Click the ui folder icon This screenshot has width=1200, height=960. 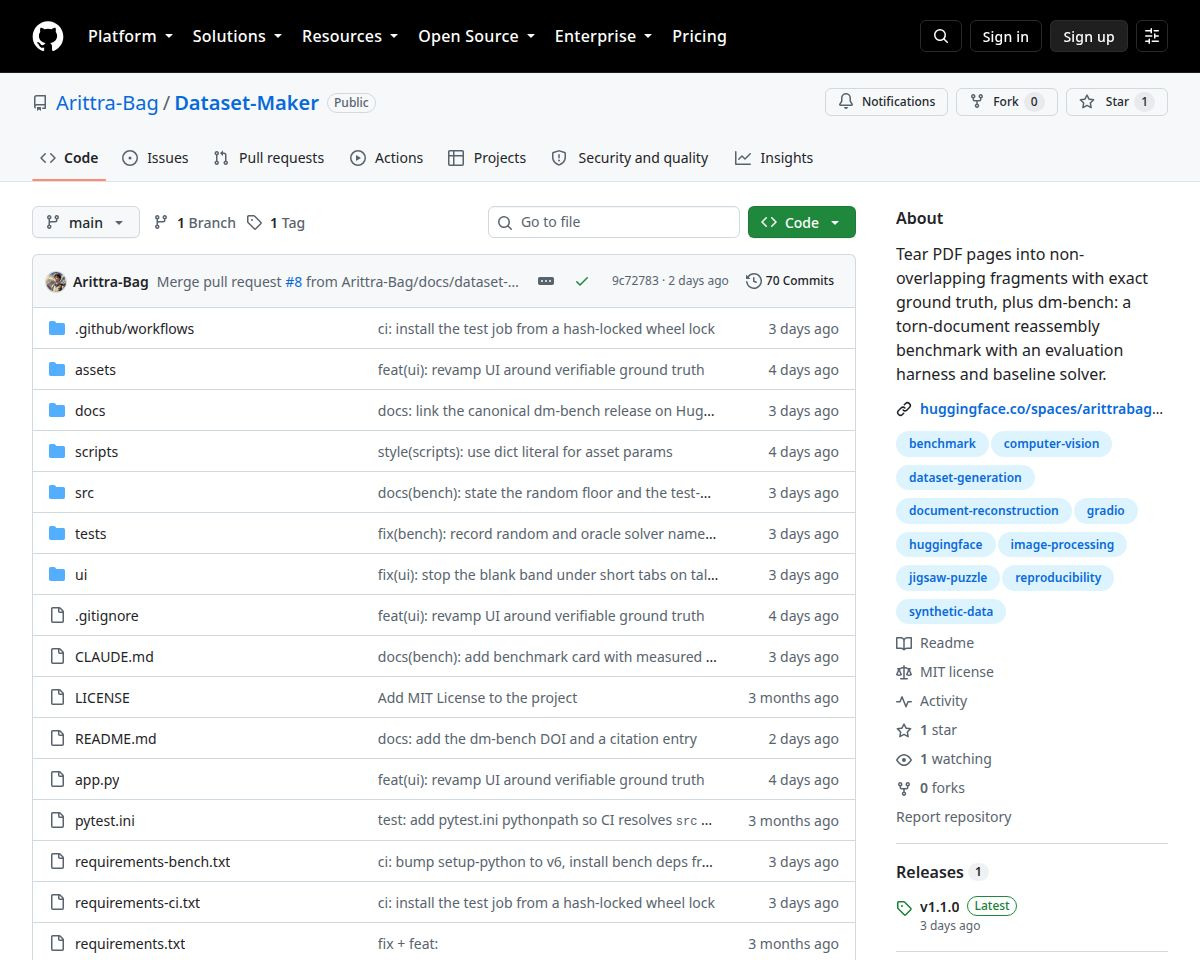tap(57, 575)
